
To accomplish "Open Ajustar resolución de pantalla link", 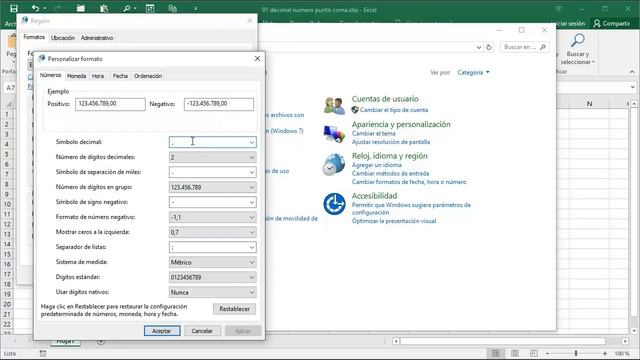I will [391, 142].
